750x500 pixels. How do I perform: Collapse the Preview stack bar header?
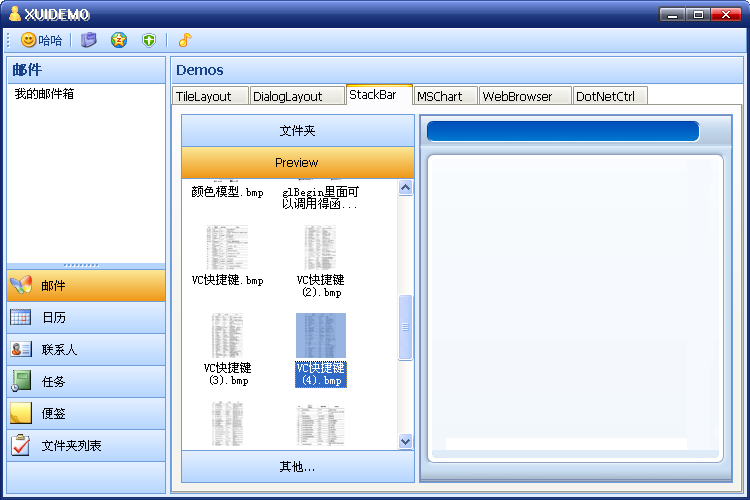[297, 163]
